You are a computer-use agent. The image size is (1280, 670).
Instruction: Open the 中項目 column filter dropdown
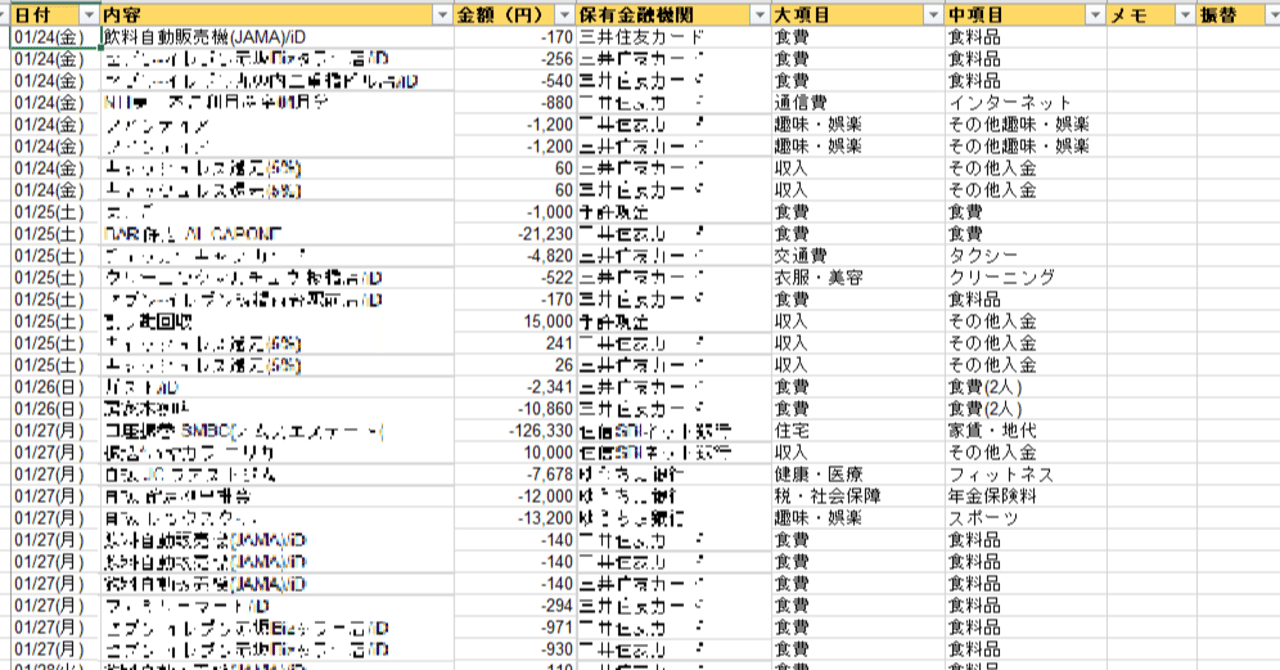tap(1096, 16)
